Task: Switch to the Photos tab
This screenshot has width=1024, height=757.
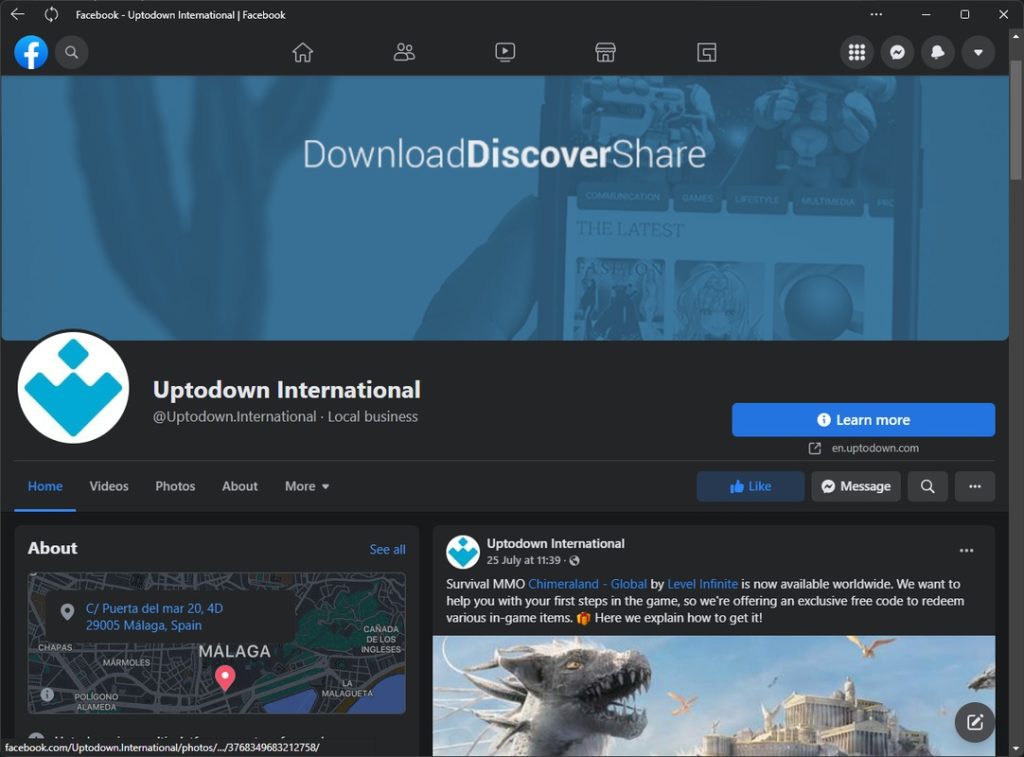Action: click(x=175, y=486)
